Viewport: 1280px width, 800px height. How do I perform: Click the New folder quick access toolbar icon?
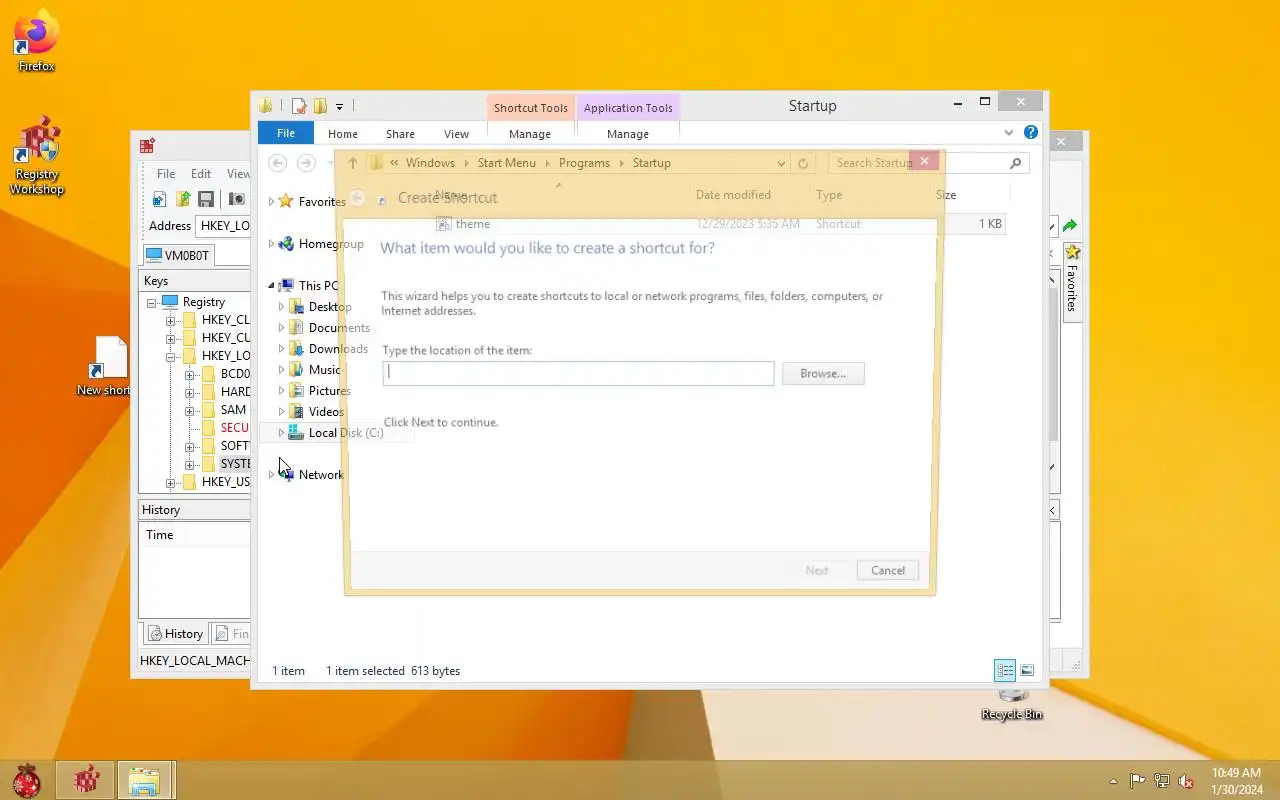point(320,106)
